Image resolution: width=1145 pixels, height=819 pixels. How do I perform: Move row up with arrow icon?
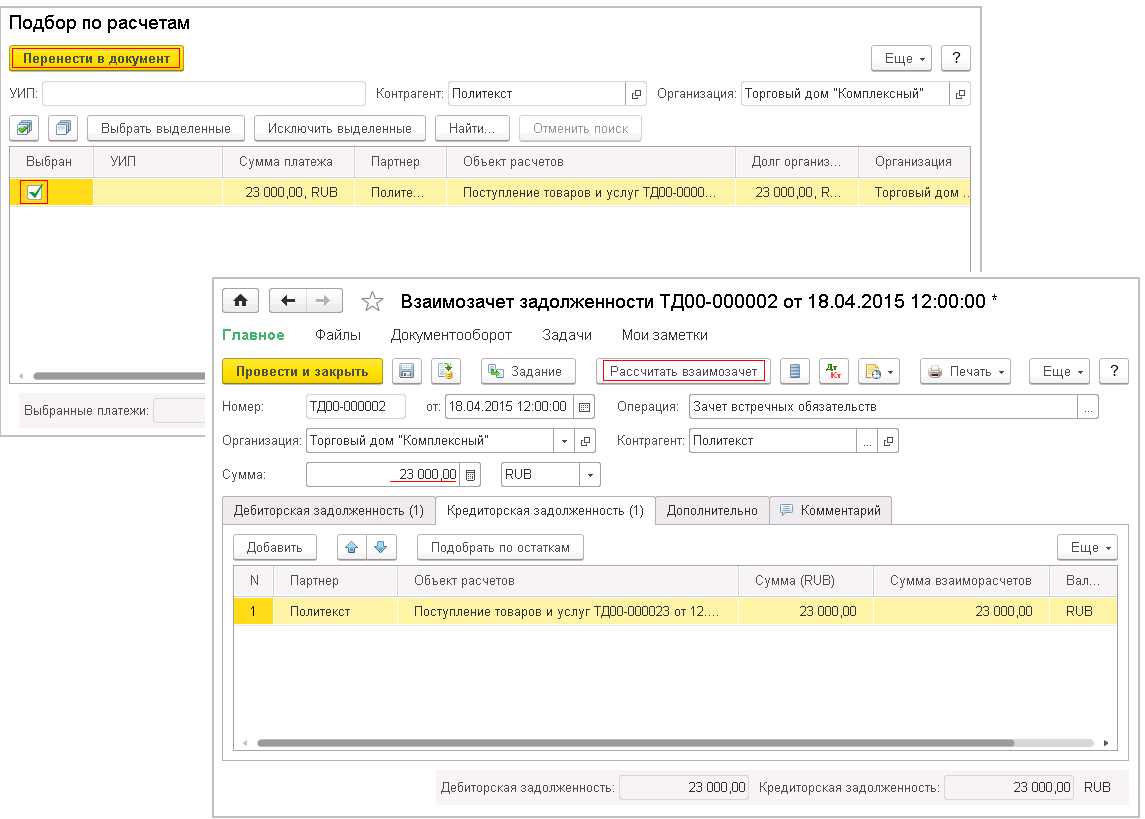click(x=351, y=547)
